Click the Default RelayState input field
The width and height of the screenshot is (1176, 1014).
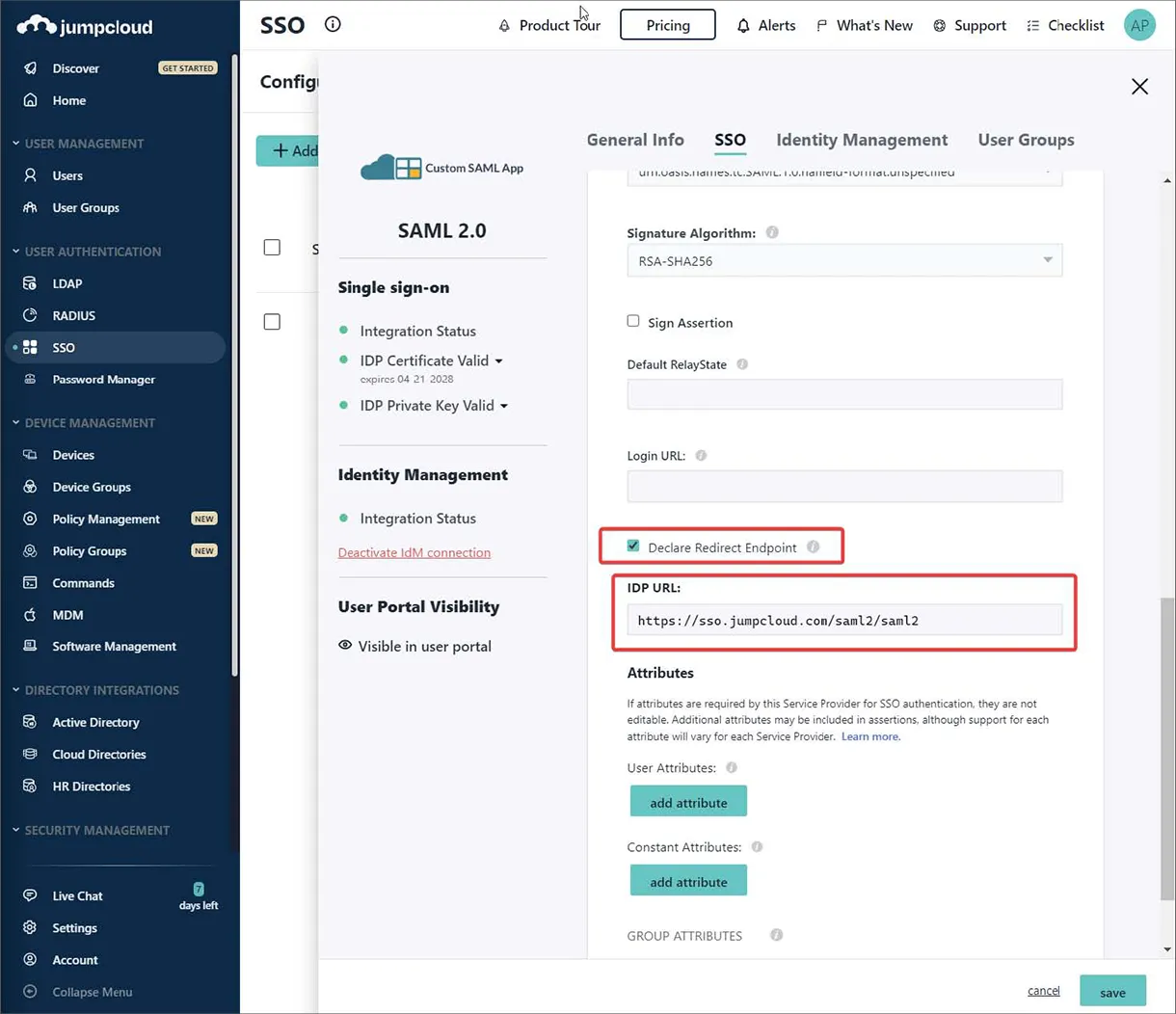click(x=844, y=393)
